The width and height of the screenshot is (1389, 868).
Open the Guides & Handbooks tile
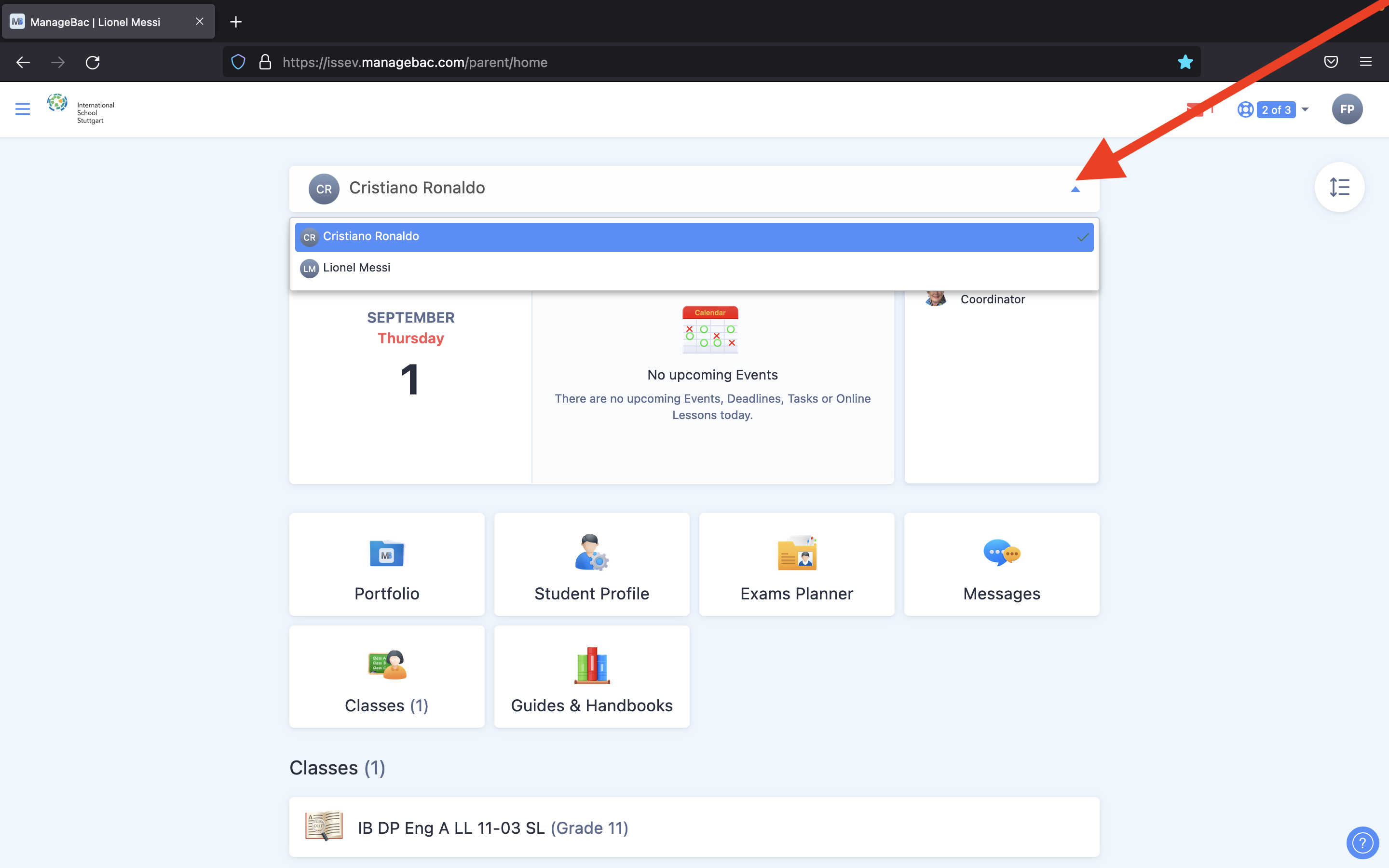click(x=592, y=676)
